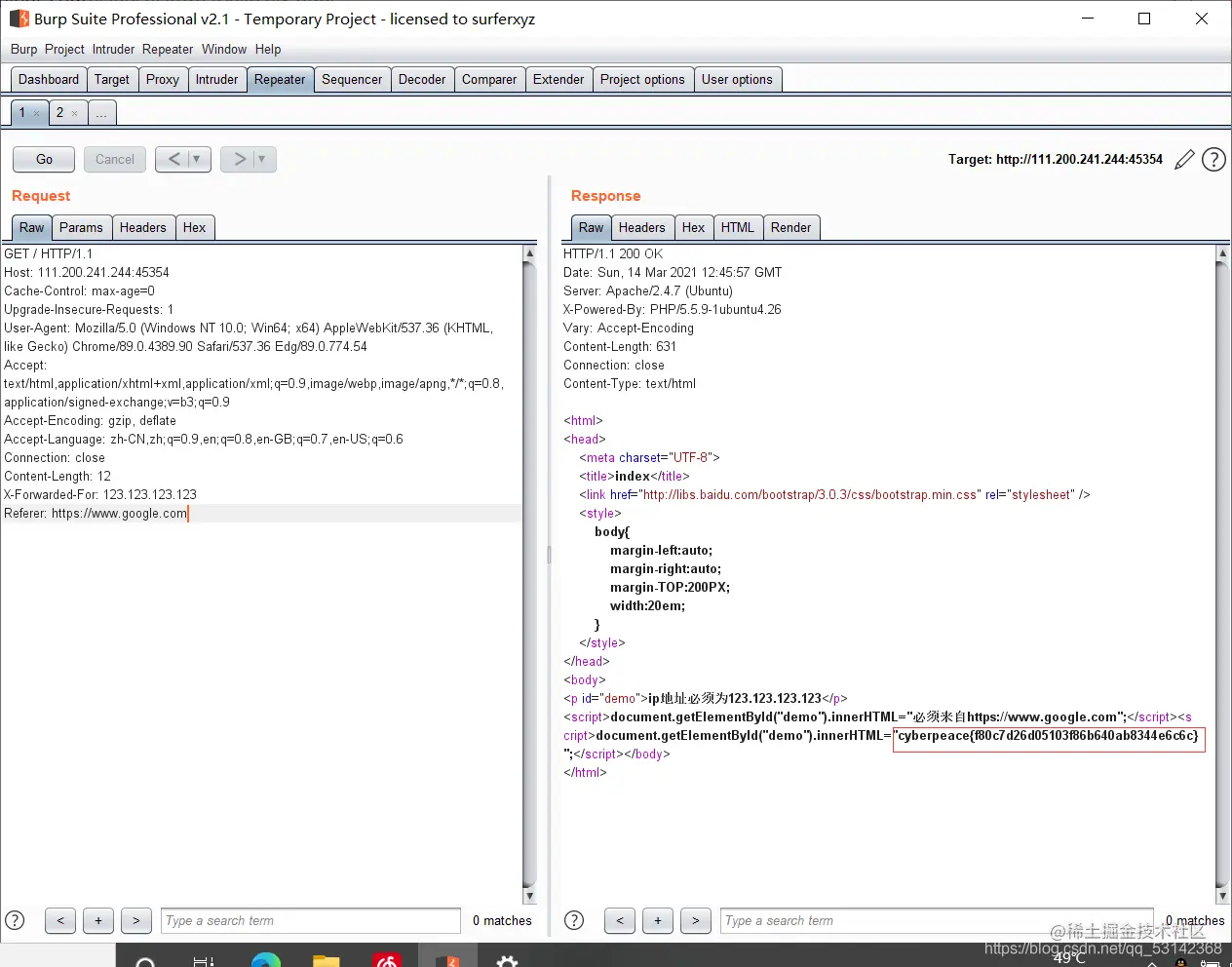Open the Response Render tab

coord(790,228)
